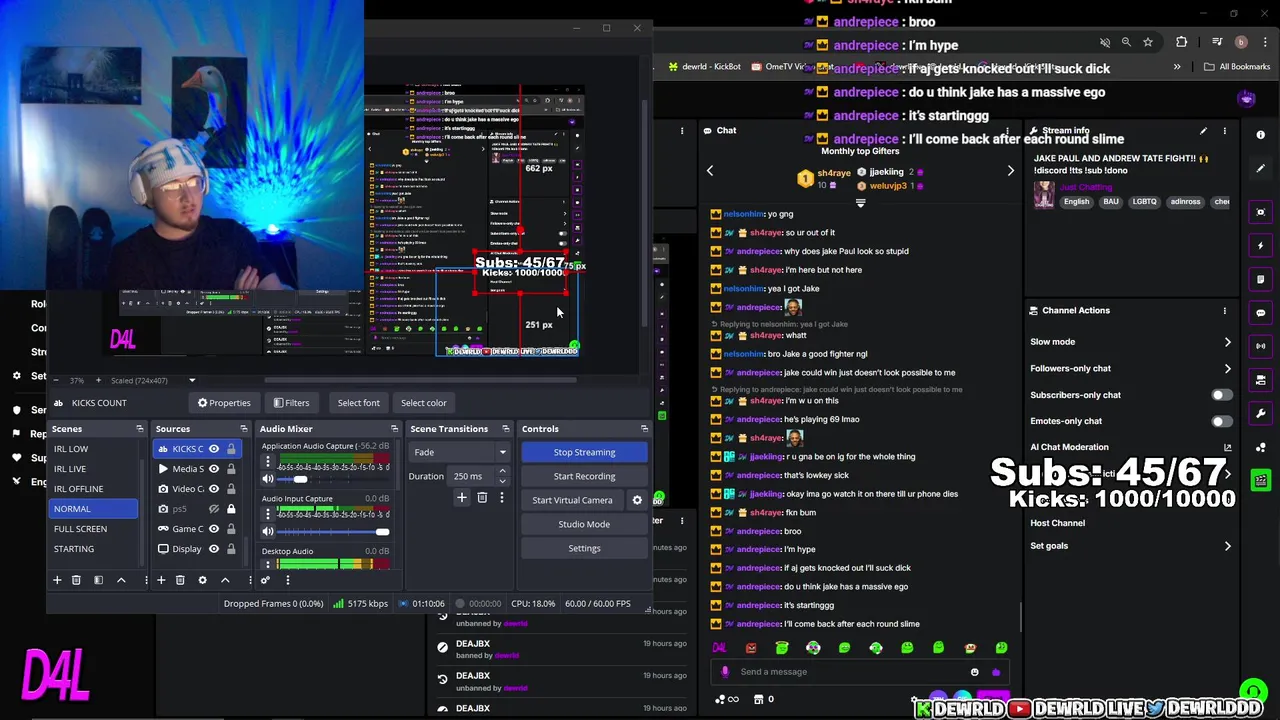Open virtual camera settings gear

point(637,500)
